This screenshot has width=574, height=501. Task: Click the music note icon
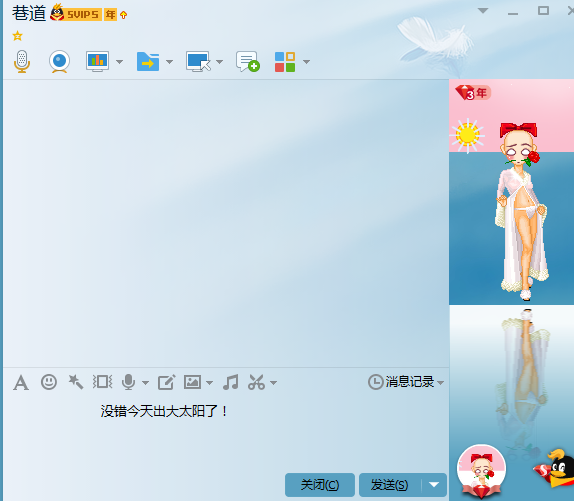(x=231, y=382)
